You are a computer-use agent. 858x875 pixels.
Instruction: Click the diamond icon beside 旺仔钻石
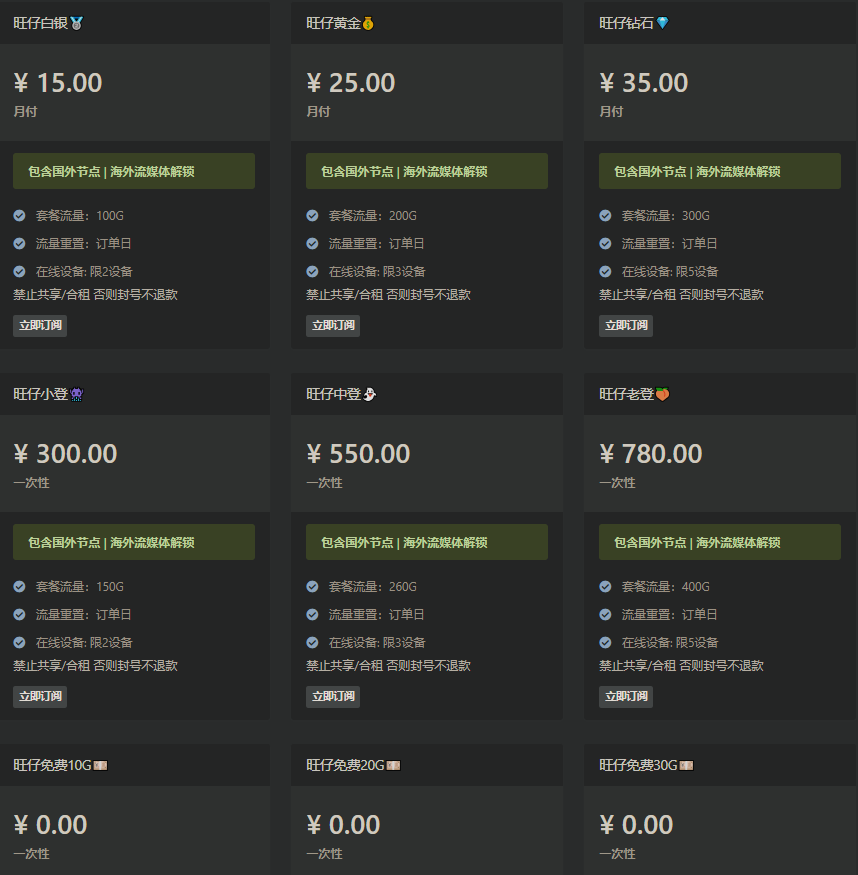[x=662, y=23]
